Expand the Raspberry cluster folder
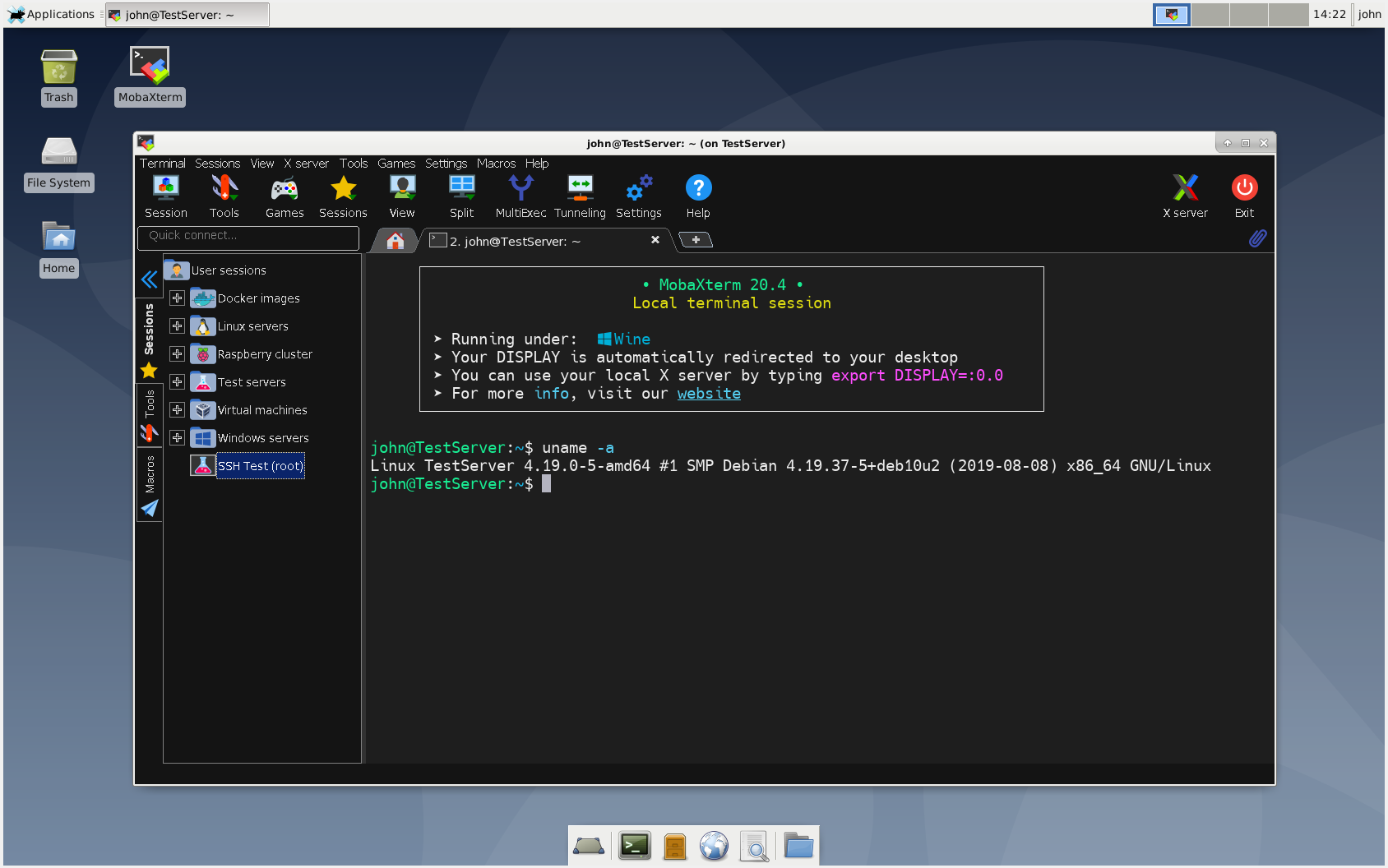 click(x=177, y=354)
